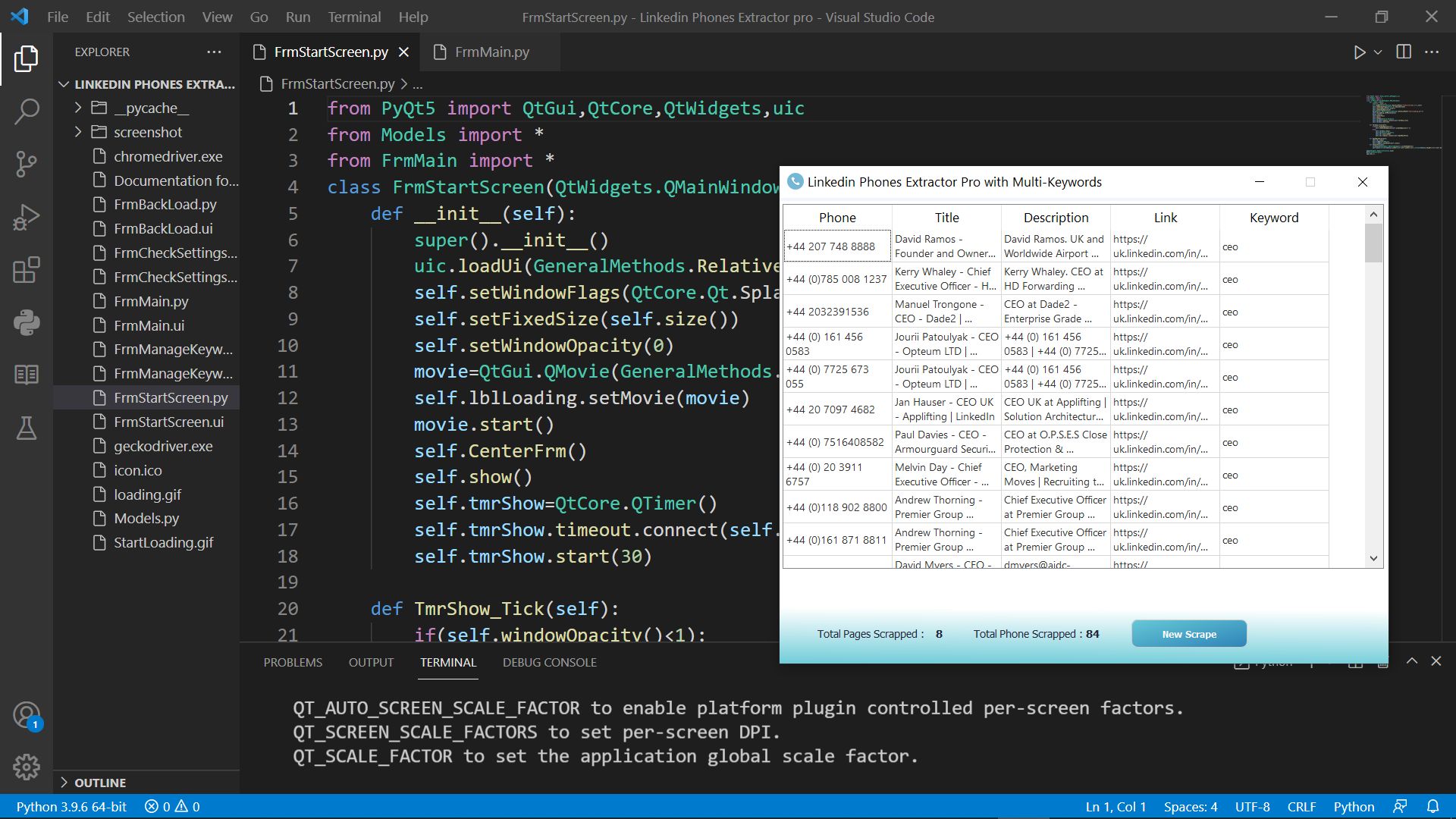This screenshot has height=819, width=1456.
Task: Switch to the FrmMain.py tab
Action: coord(491,52)
